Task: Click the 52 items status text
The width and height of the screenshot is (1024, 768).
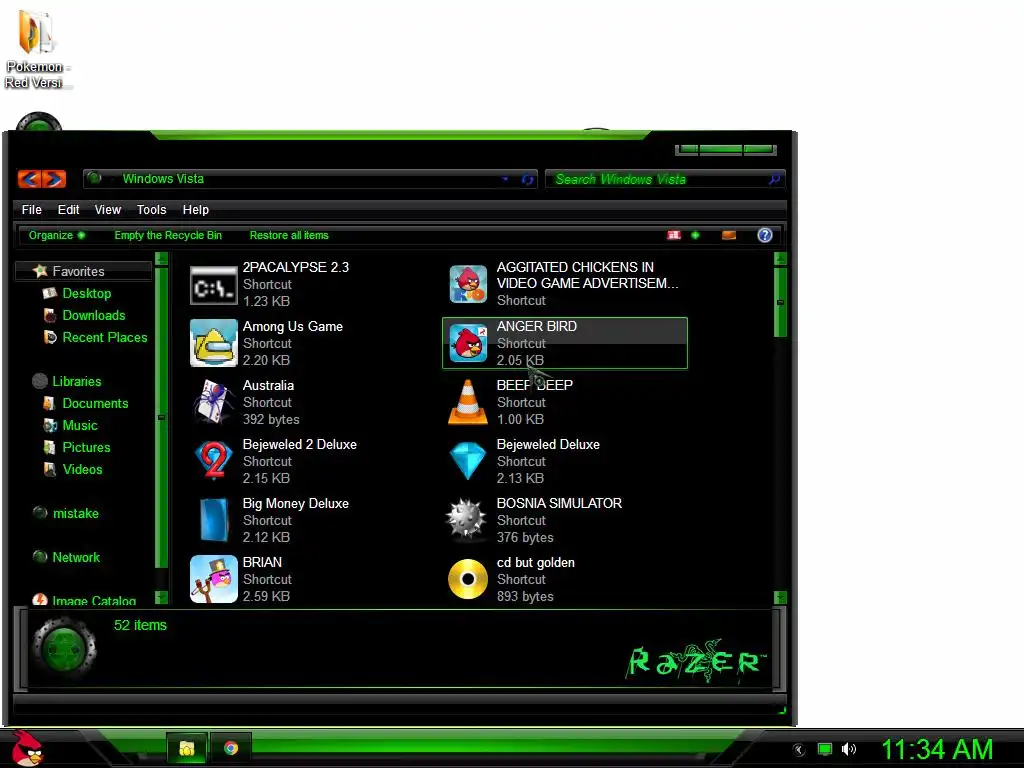Action: click(140, 625)
